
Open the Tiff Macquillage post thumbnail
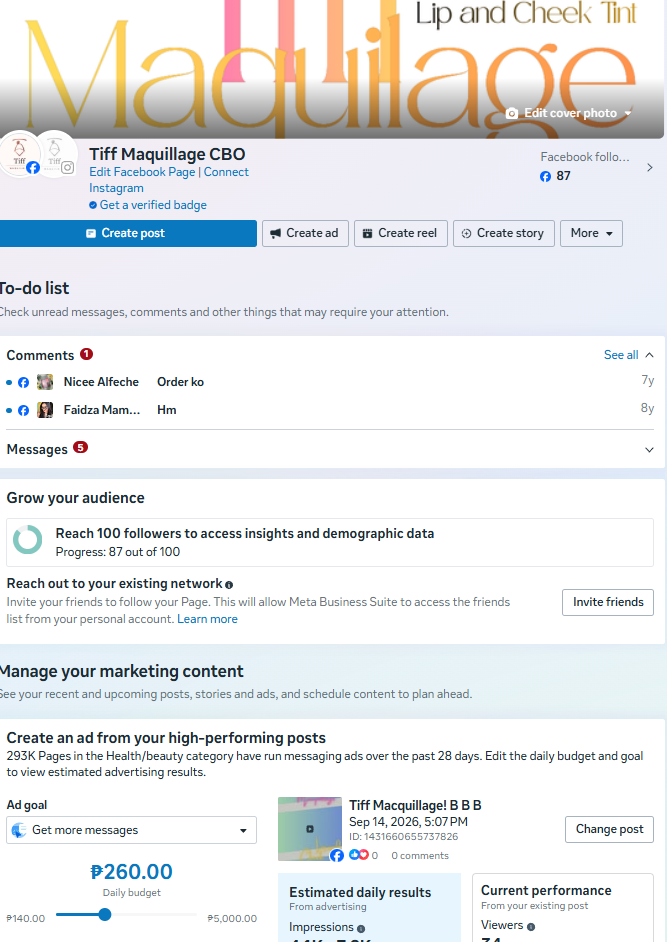(310, 829)
